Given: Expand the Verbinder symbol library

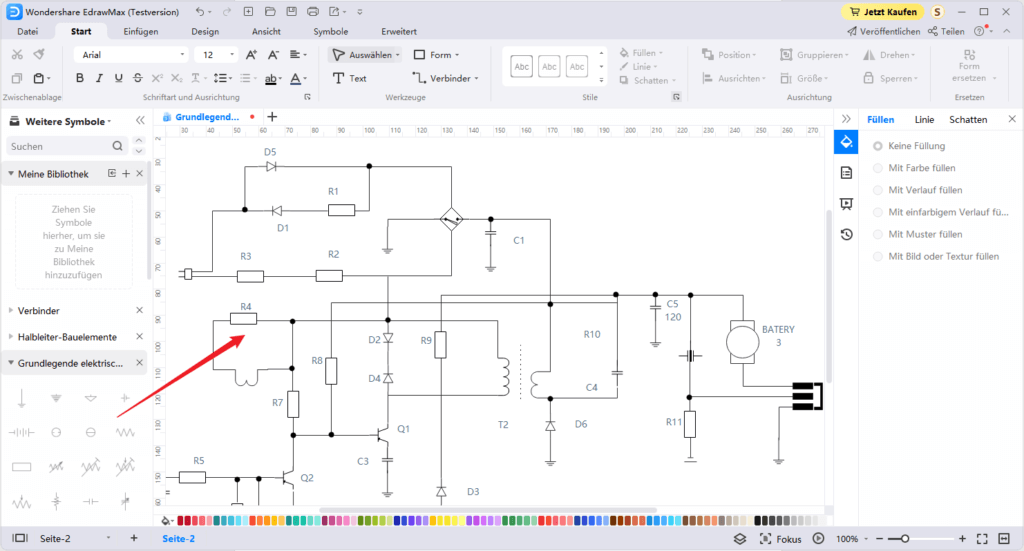Looking at the screenshot, I should 12,310.
